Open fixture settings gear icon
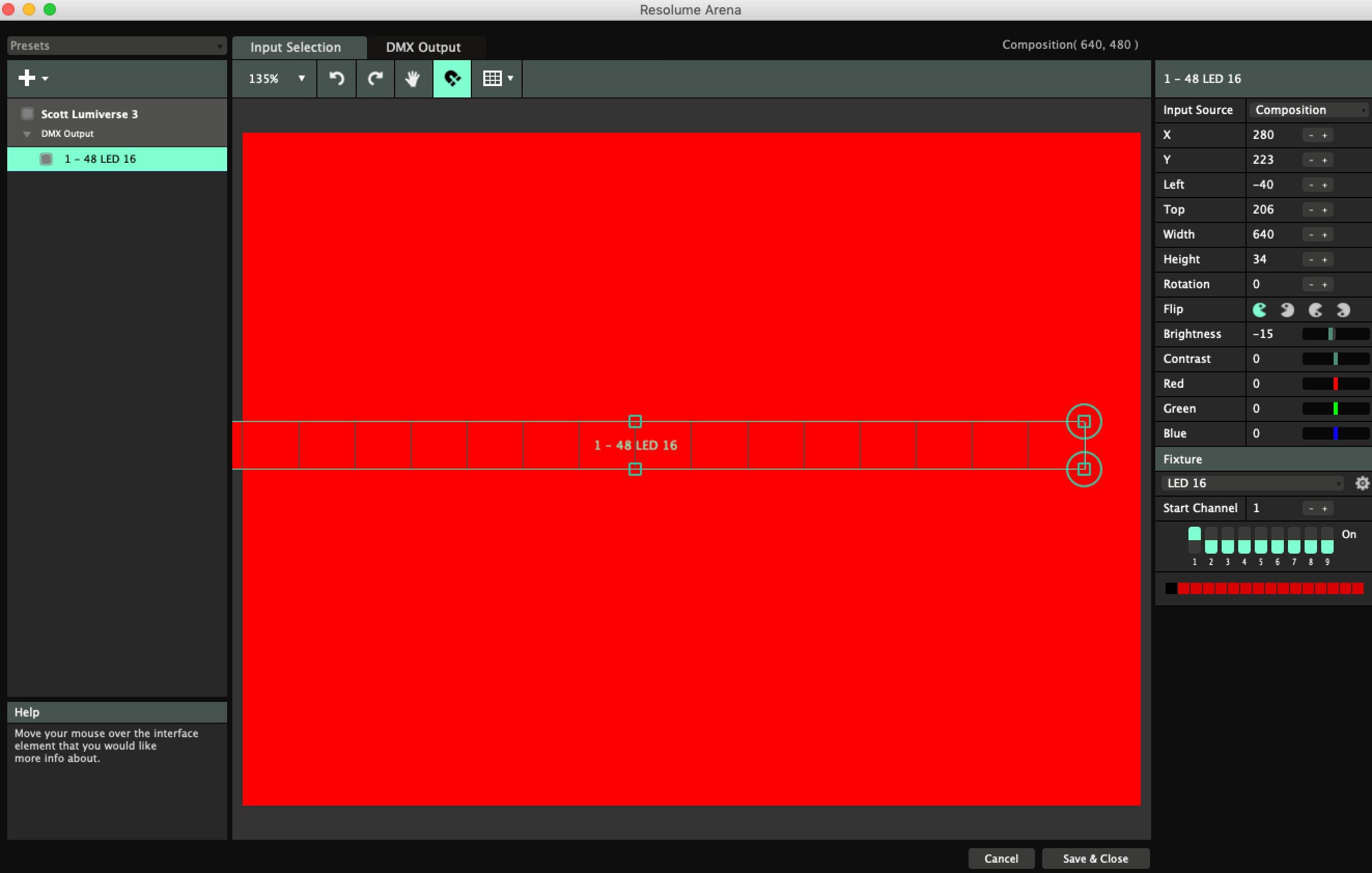 [1361, 484]
